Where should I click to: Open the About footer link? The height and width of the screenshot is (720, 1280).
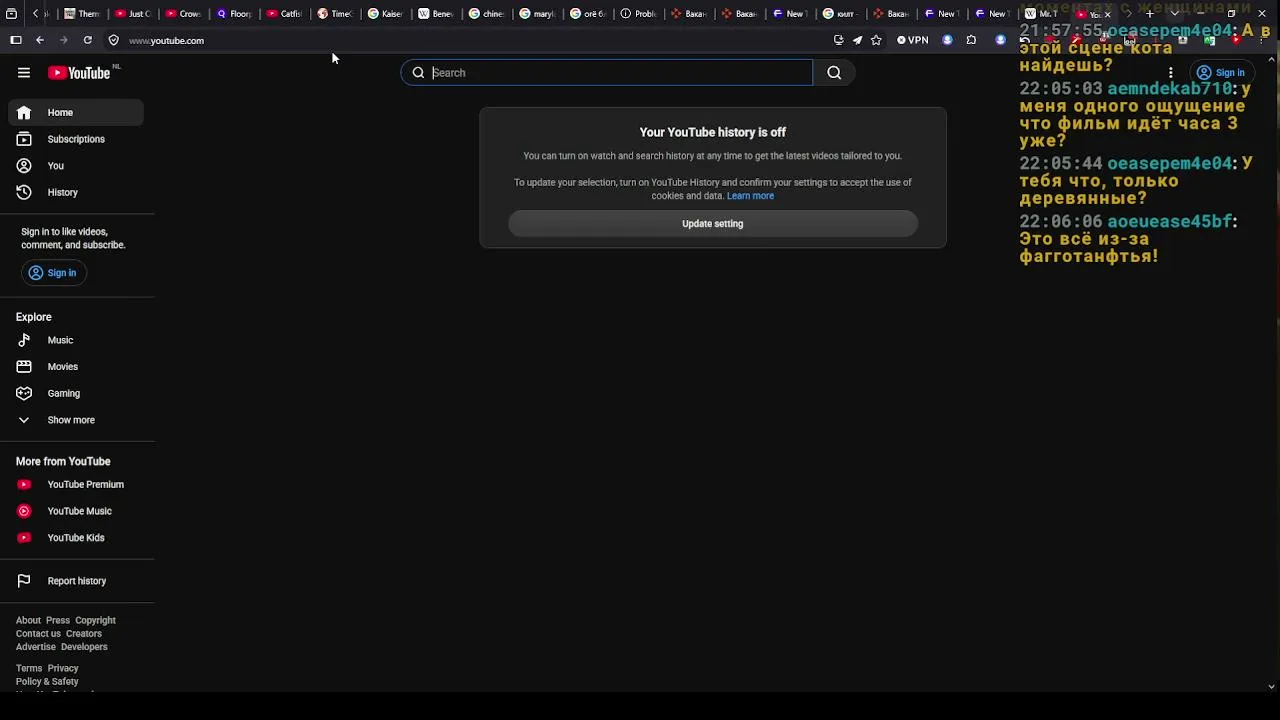[28, 621]
